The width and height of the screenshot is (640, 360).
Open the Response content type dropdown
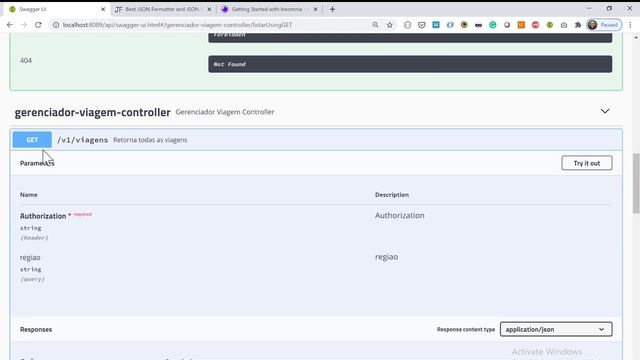click(556, 329)
